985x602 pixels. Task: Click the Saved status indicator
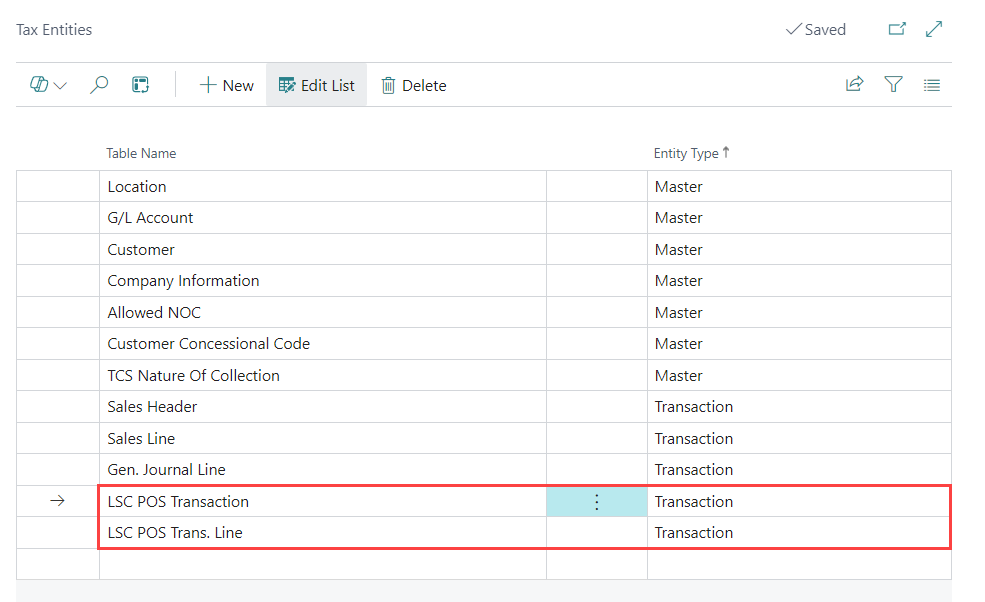point(815,30)
